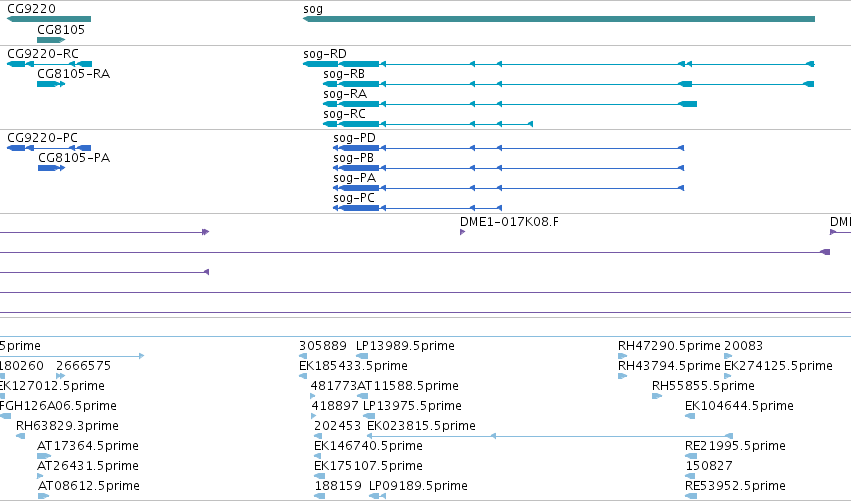Click the 202453 EST label
This screenshot has height=501, width=851.
click(x=337, y=426)
